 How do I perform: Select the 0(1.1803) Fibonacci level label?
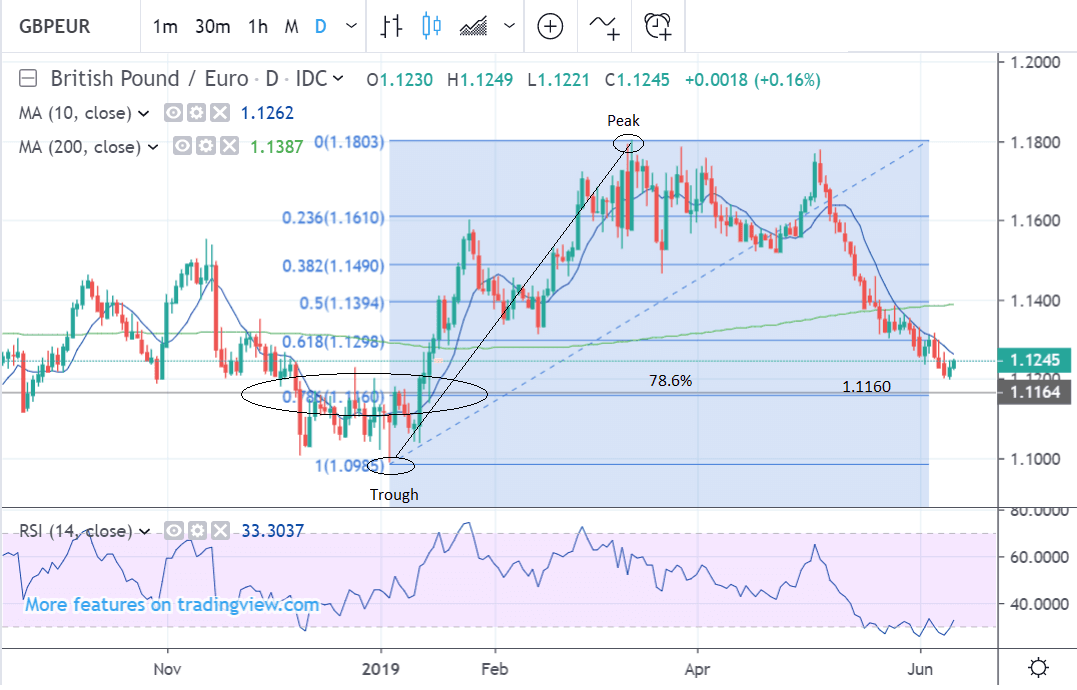click(x=350, y=142)
